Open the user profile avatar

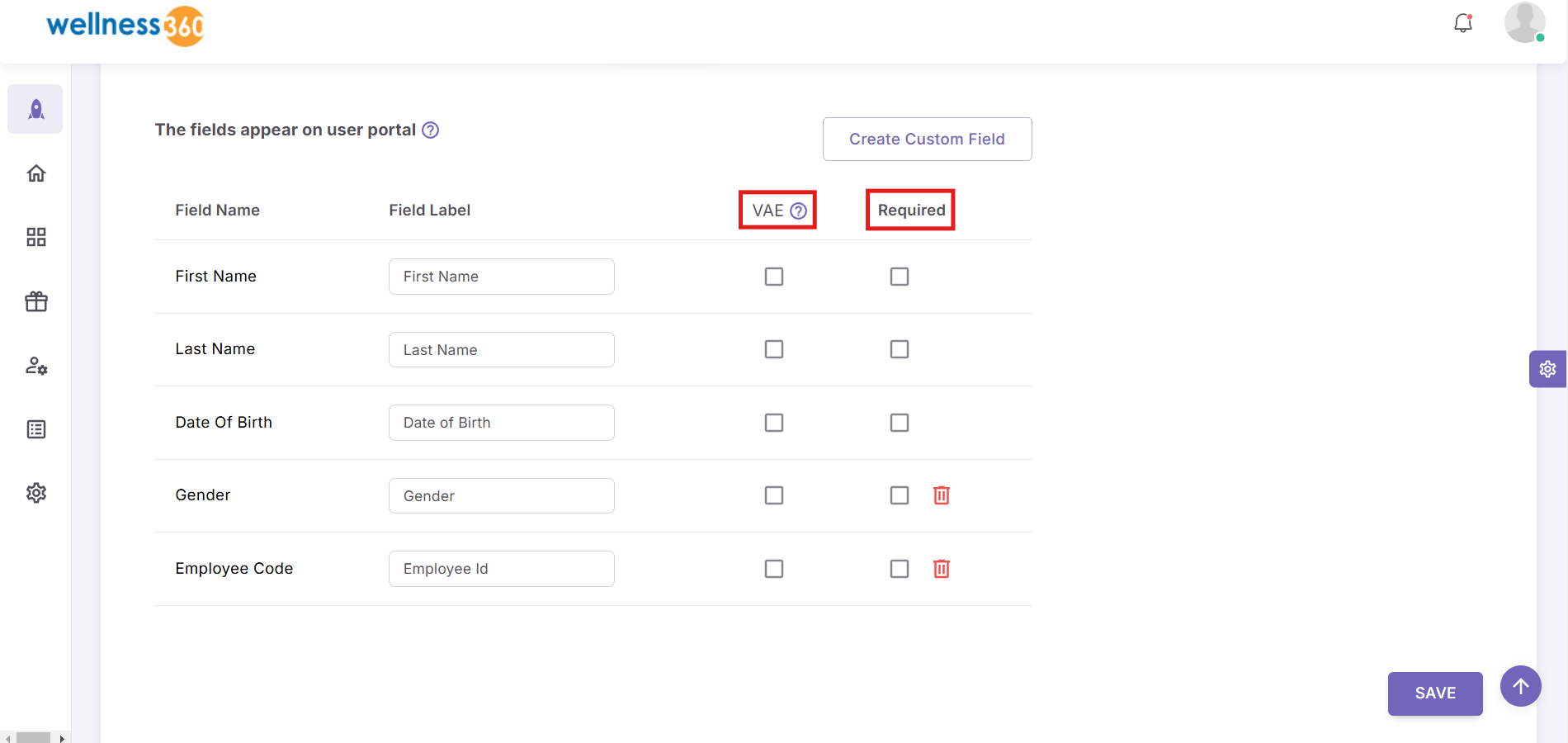(1524, 22)
